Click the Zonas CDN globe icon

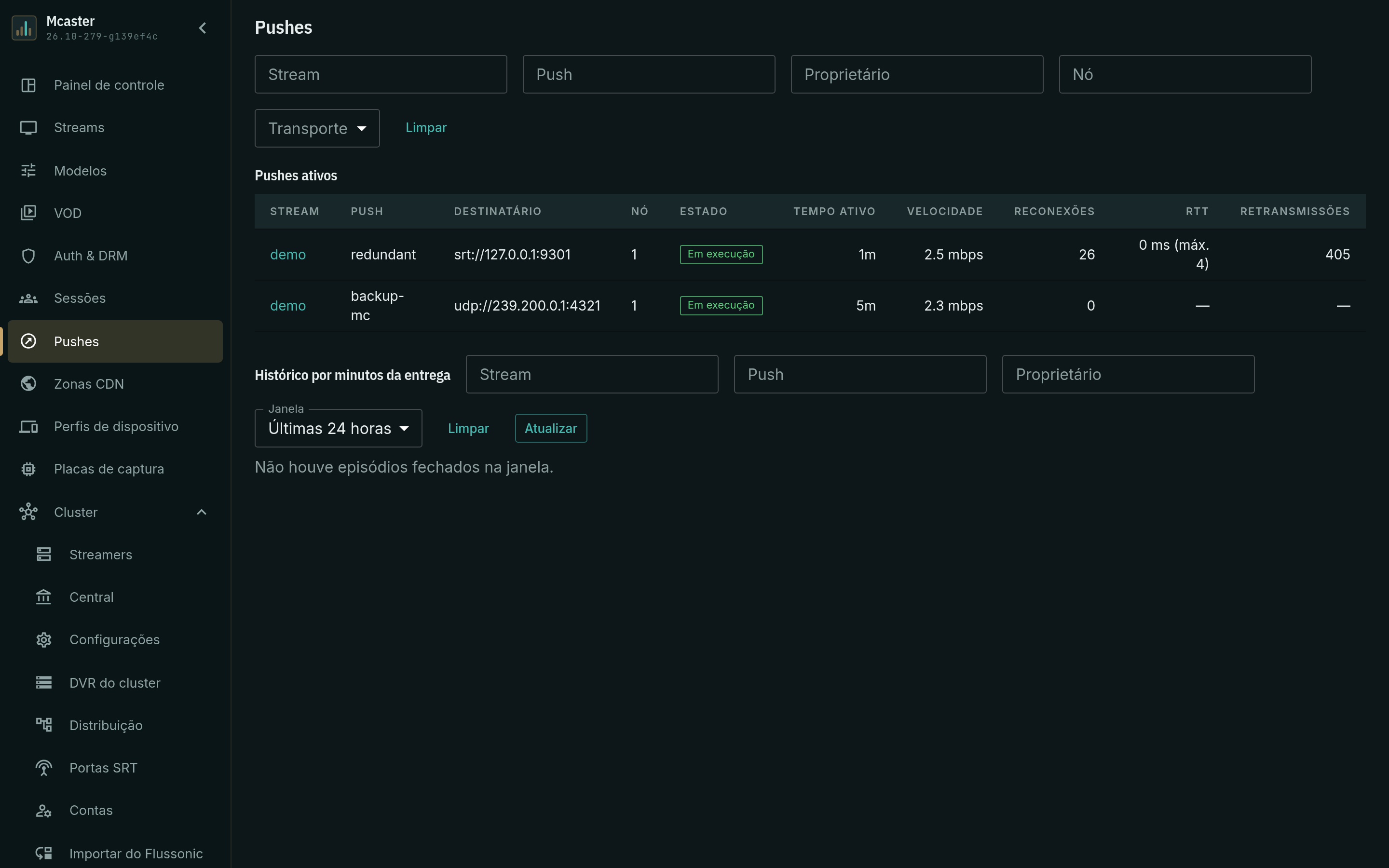click(x=28, y=383)
